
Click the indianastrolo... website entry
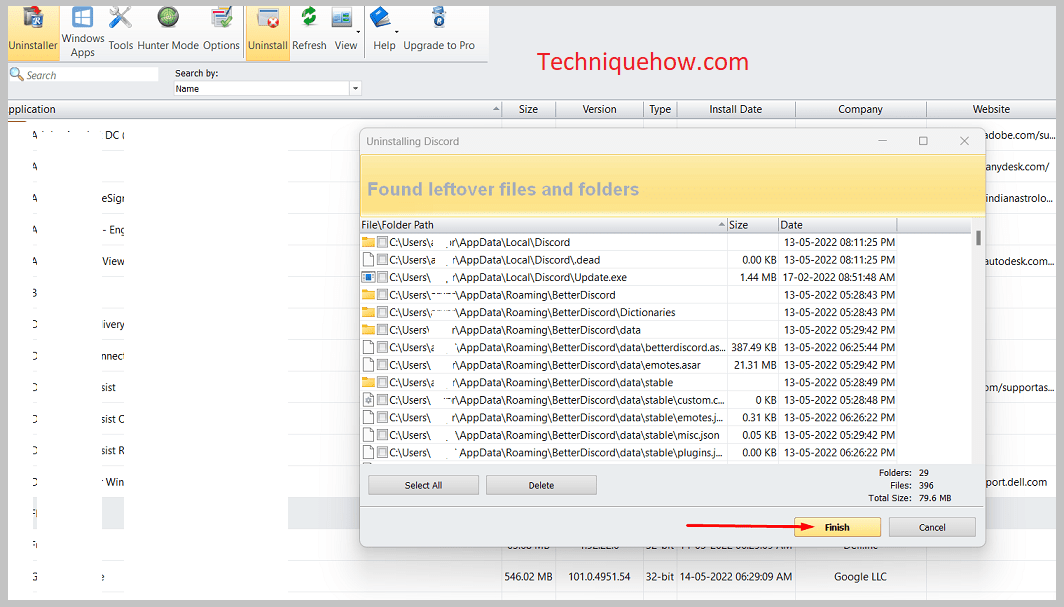pos(1020,198)
